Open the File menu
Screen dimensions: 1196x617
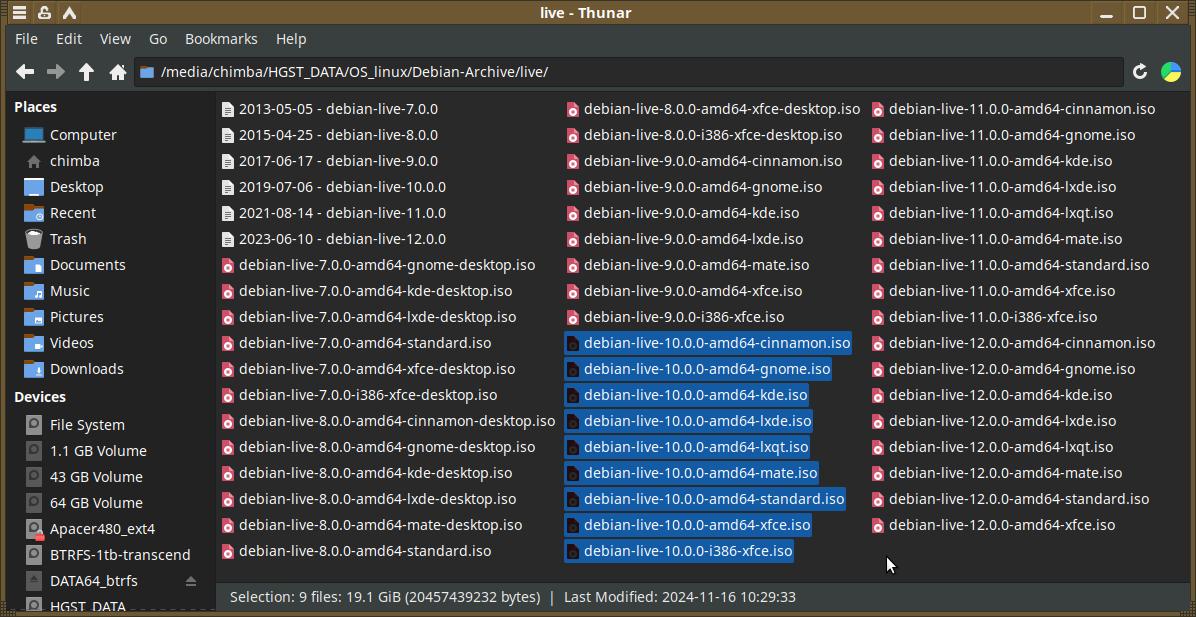26,39
